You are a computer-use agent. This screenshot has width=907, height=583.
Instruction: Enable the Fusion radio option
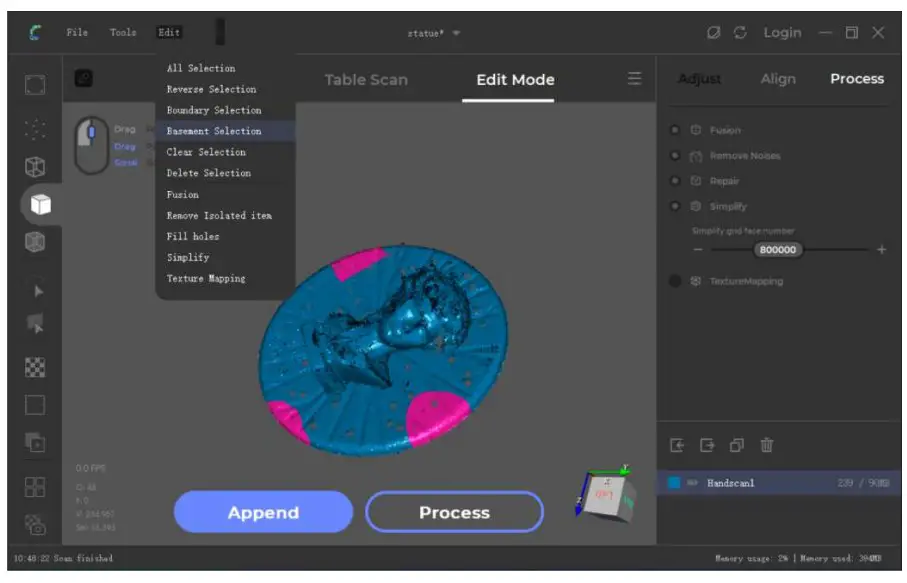[674, 130]
